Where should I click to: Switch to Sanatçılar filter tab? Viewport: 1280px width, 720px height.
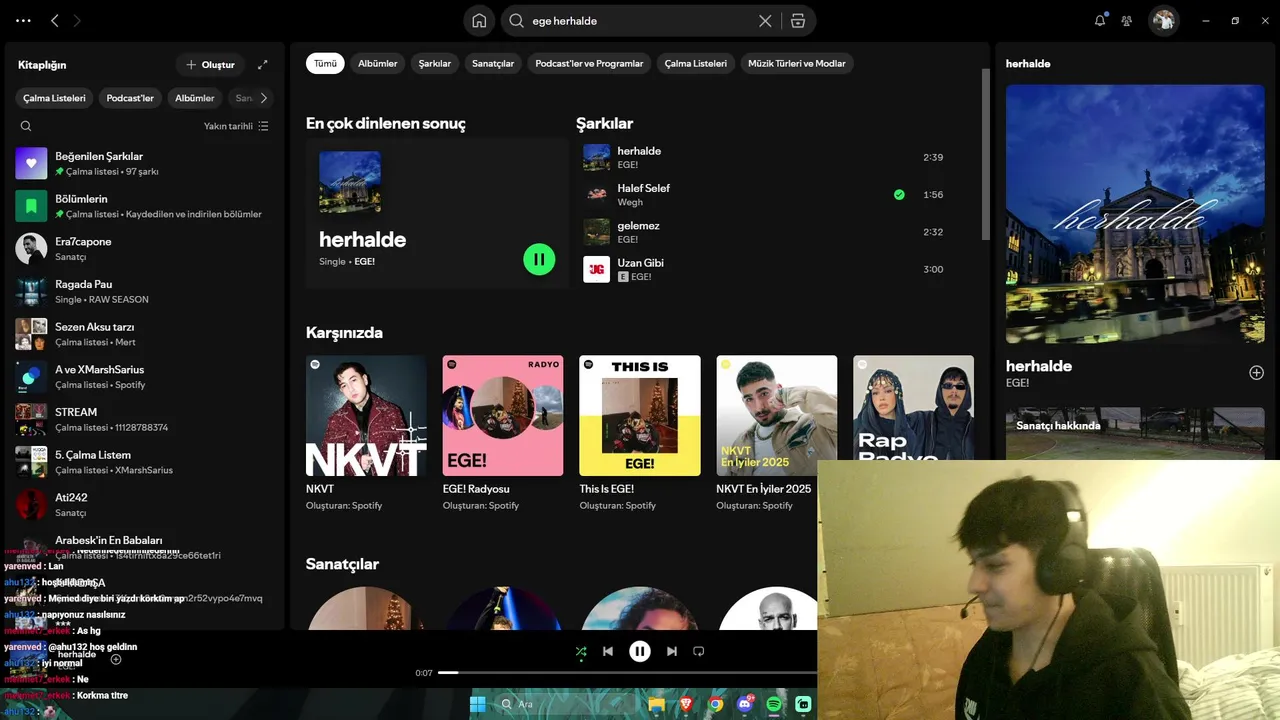tap(493, 63)
